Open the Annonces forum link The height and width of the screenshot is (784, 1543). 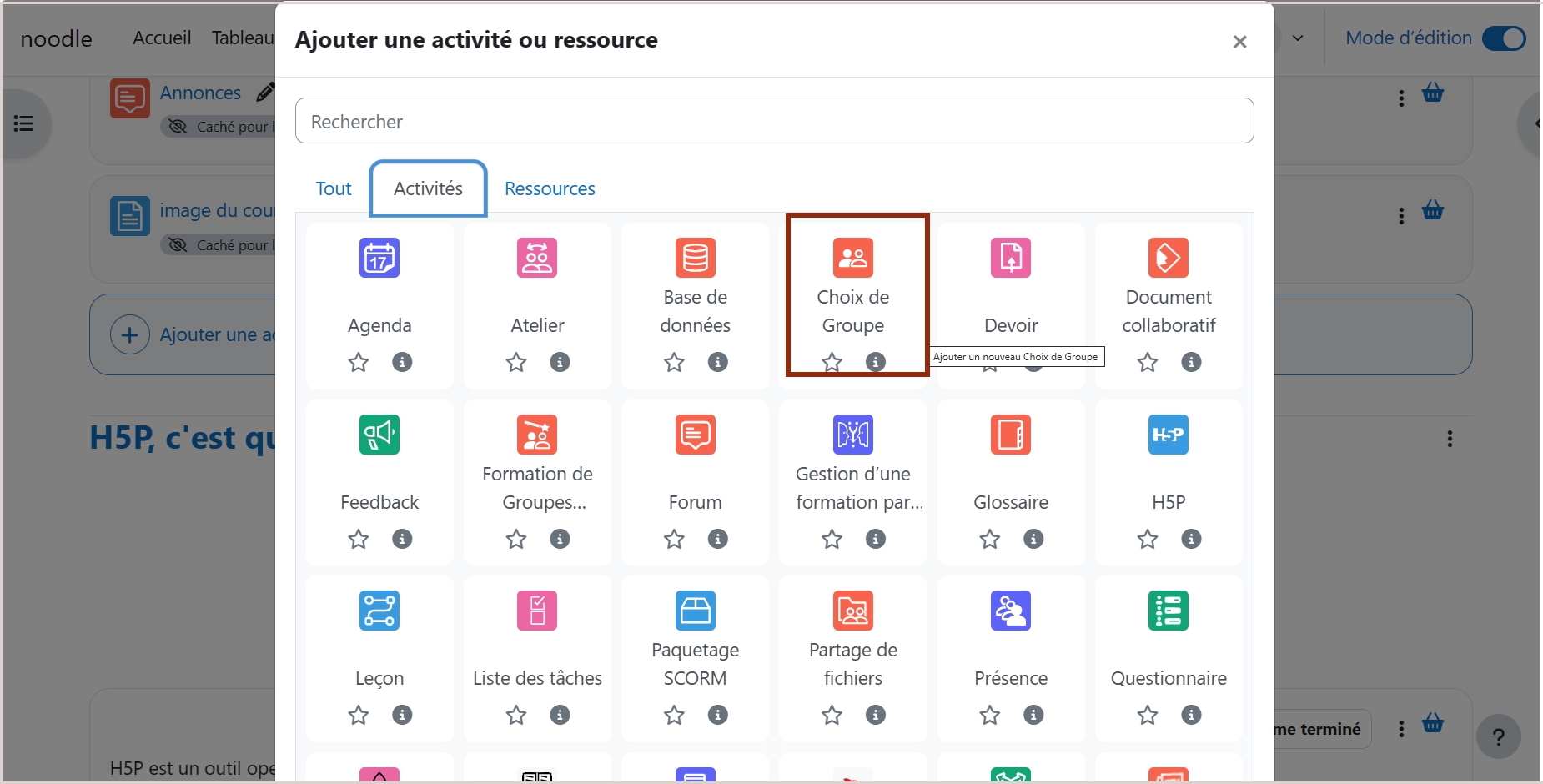point(200,93)
